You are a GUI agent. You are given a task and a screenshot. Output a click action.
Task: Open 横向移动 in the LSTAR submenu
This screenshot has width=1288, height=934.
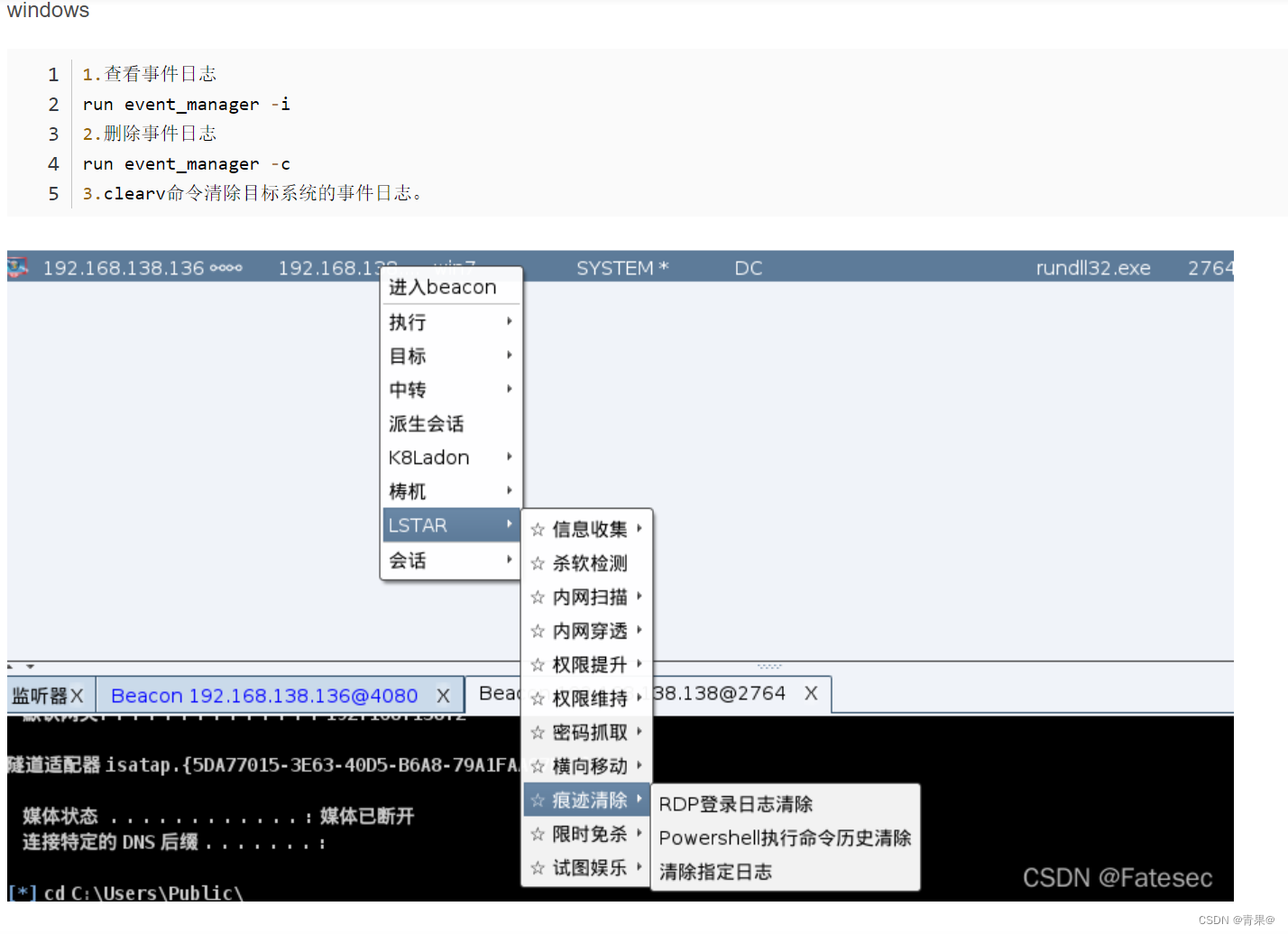(x=587, y=766)
